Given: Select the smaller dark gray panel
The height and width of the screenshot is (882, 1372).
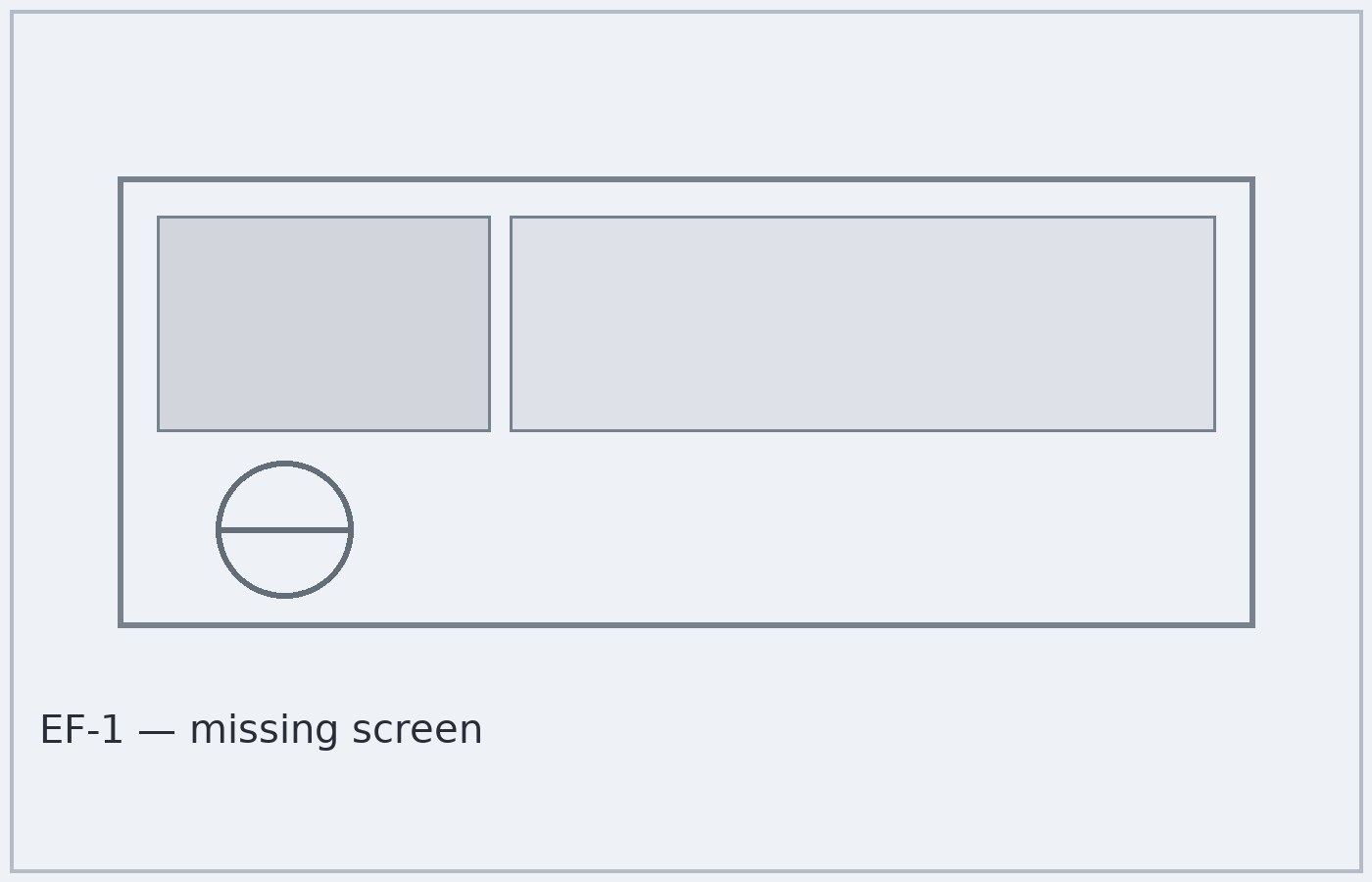Looking at the screenshot, I should pos(323,323).
